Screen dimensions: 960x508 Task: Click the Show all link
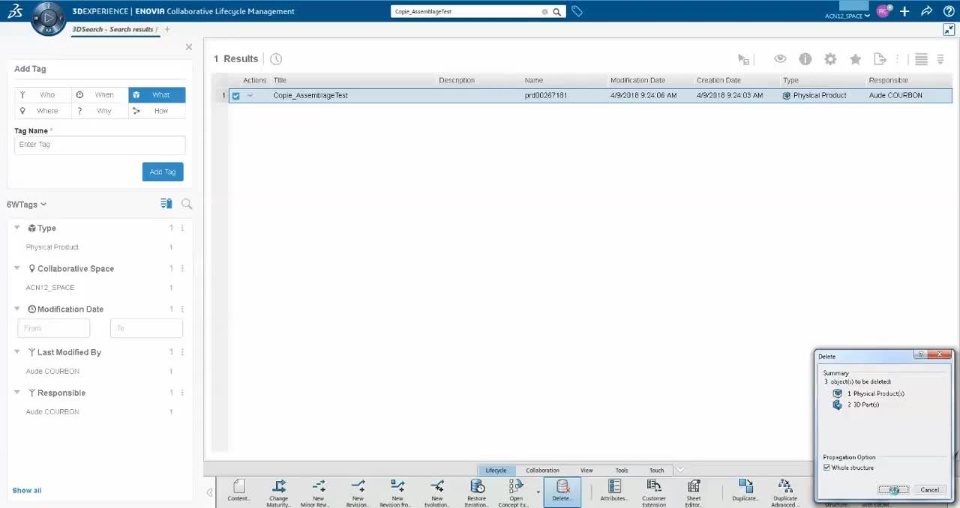(x=27, y=490)
